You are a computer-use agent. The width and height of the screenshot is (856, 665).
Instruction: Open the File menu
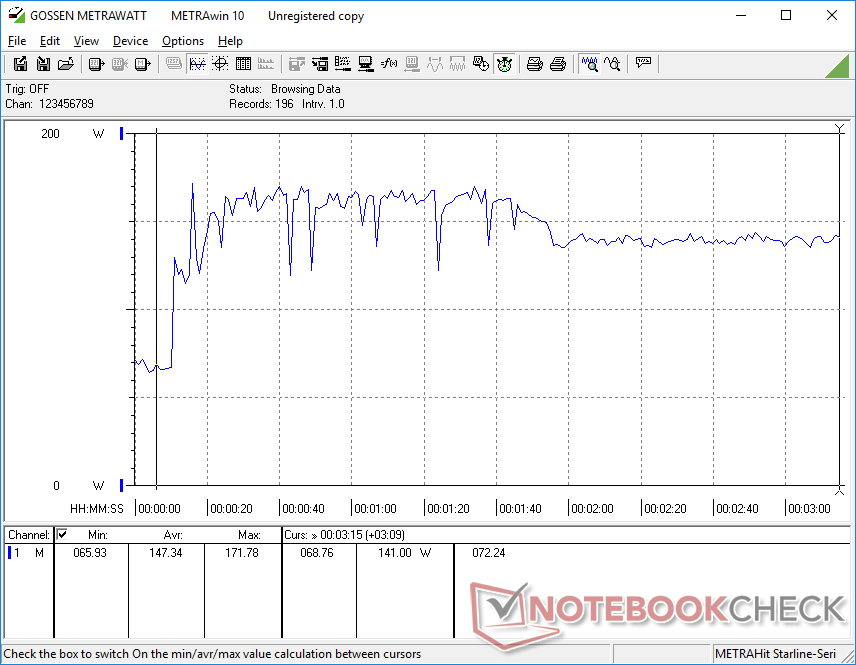click(17, 41)
